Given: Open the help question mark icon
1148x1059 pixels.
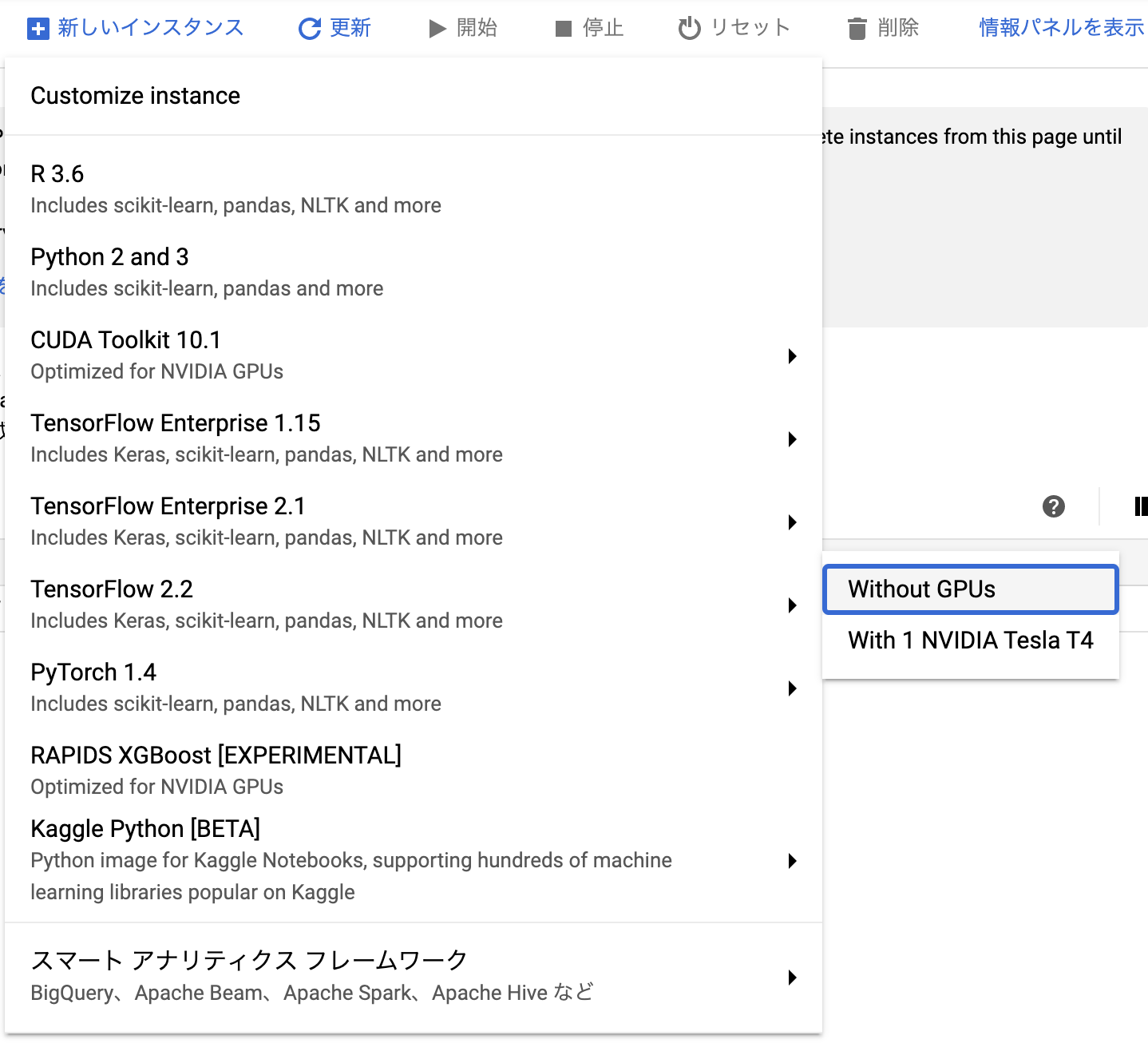Looking at the screenshot, I should (x=1053, y=506).
